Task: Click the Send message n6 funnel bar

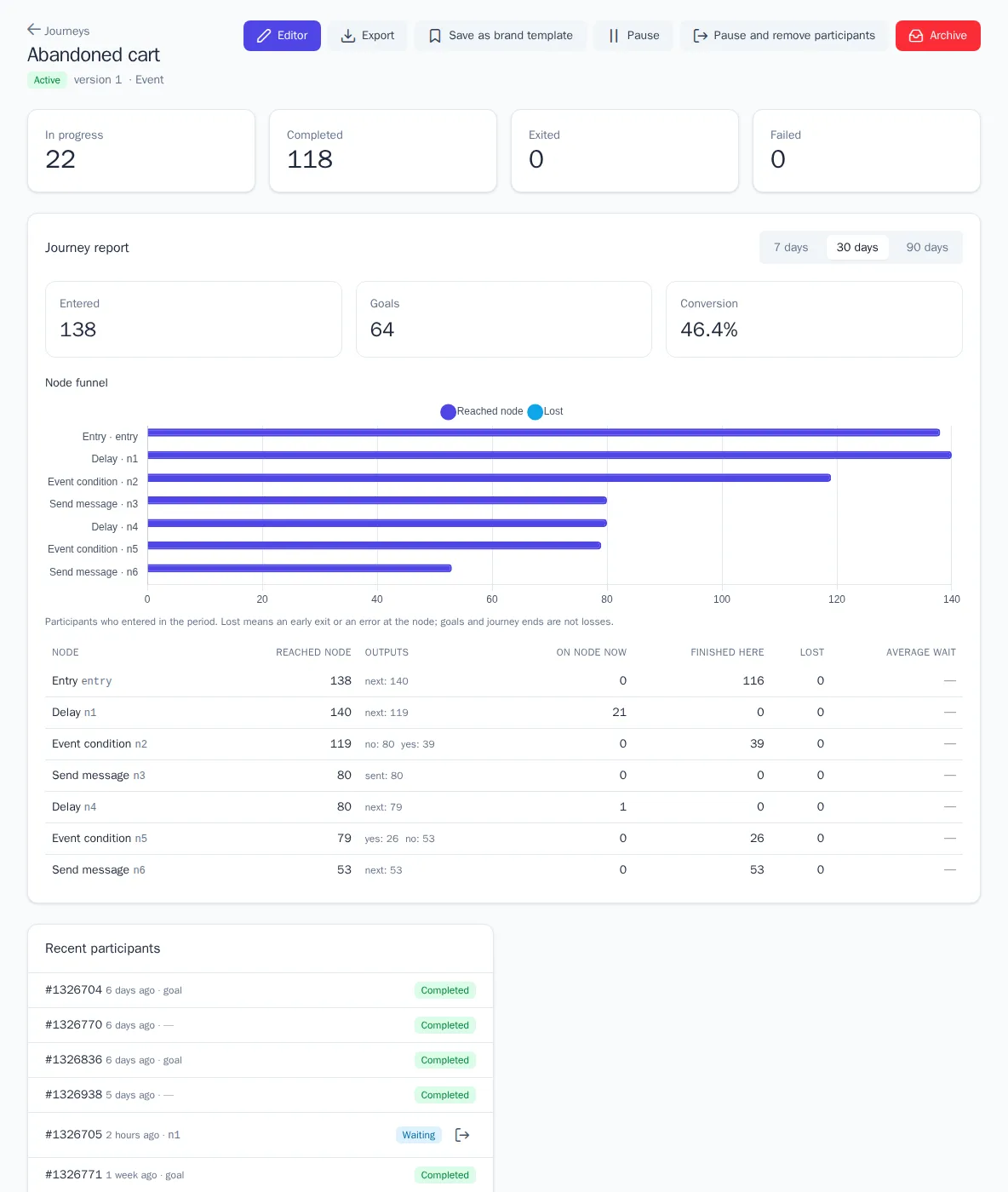Action: pyautogui.click(x=300, y=568)
